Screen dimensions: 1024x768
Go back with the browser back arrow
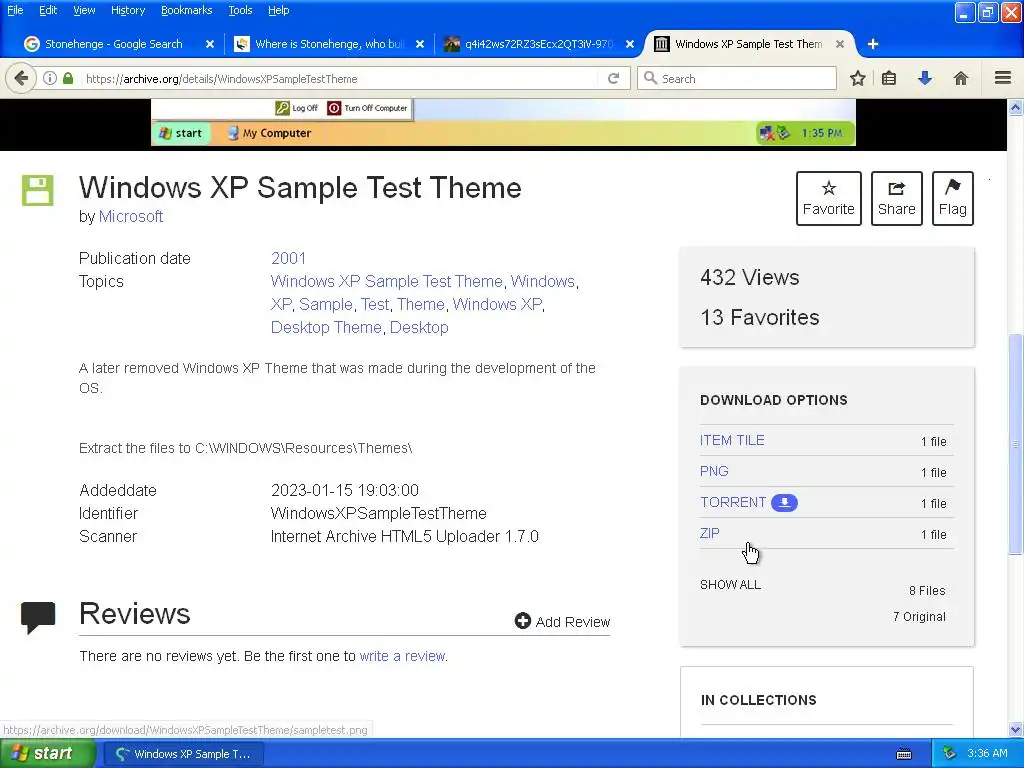[x=21, y=78]
